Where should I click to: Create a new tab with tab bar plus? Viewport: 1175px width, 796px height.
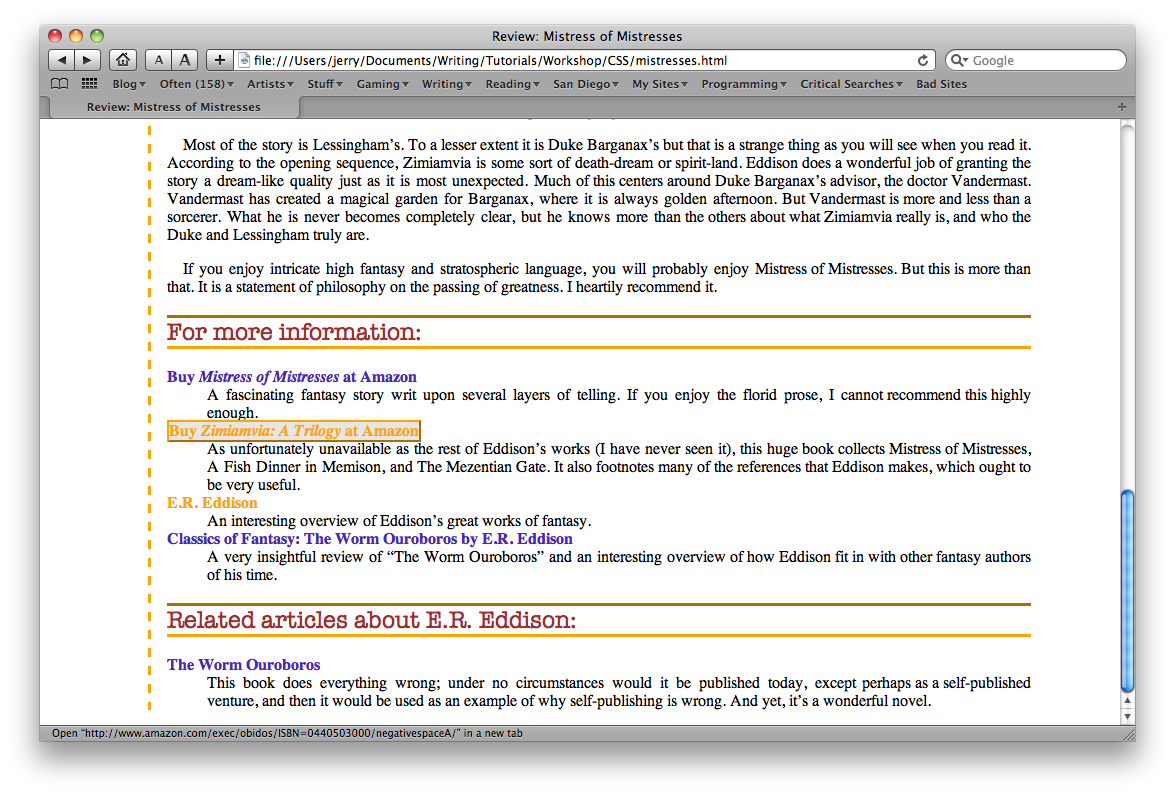pos(1121,106)
